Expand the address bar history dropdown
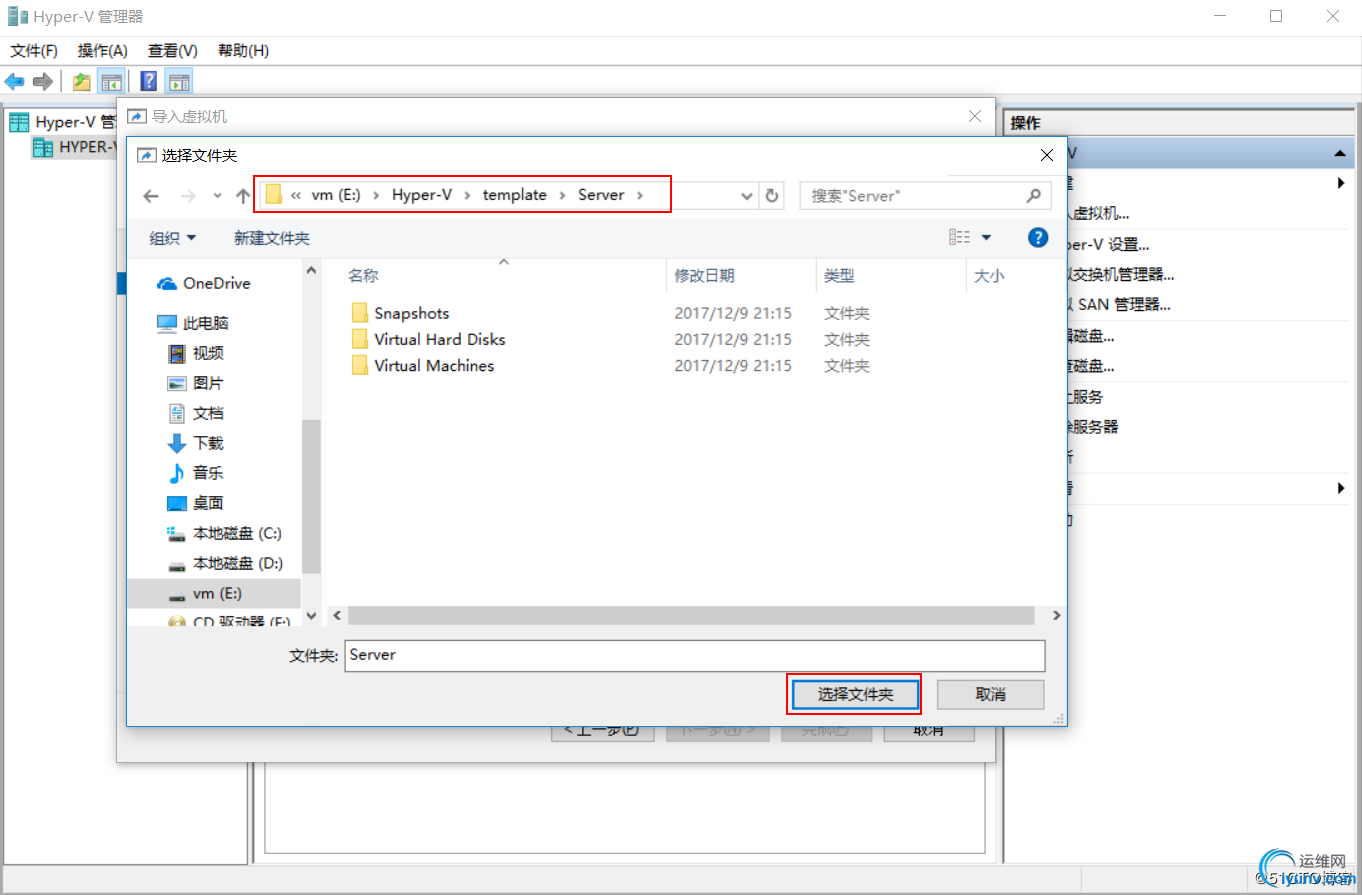 tap(746, 196)
